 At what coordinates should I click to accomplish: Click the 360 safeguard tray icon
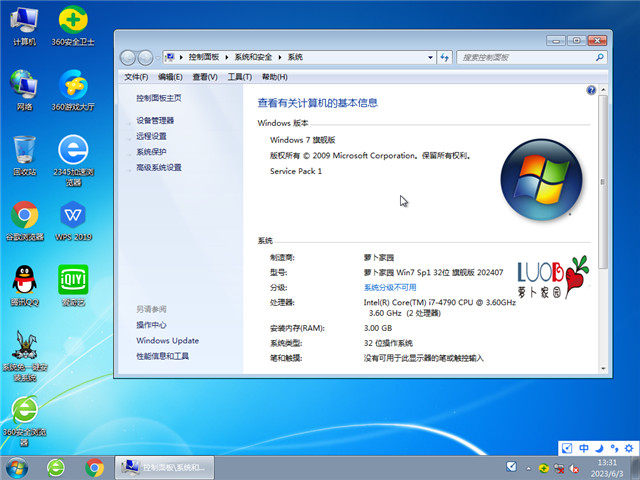point(543,468)
